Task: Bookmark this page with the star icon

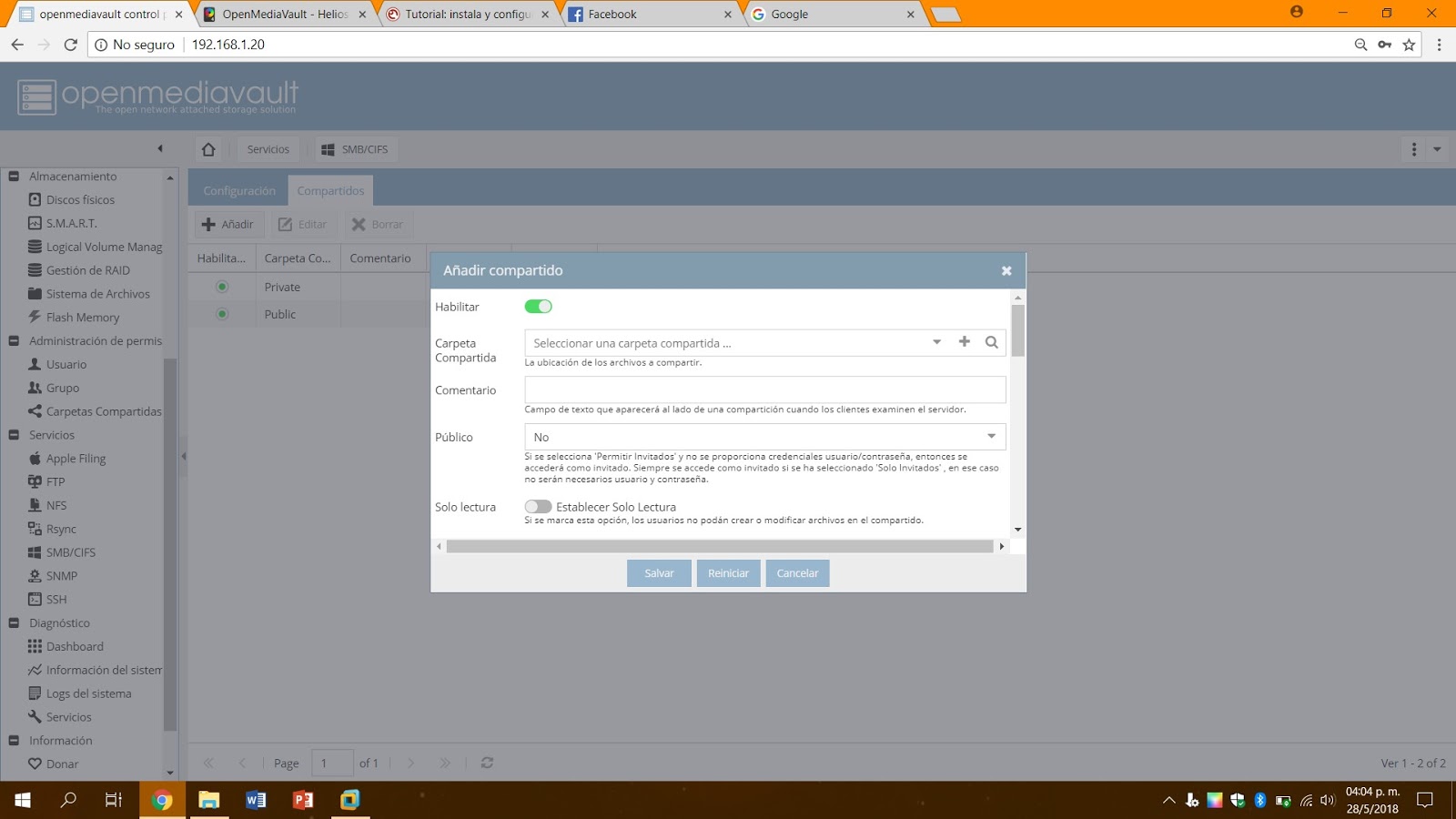Action: coord(1409,45)
